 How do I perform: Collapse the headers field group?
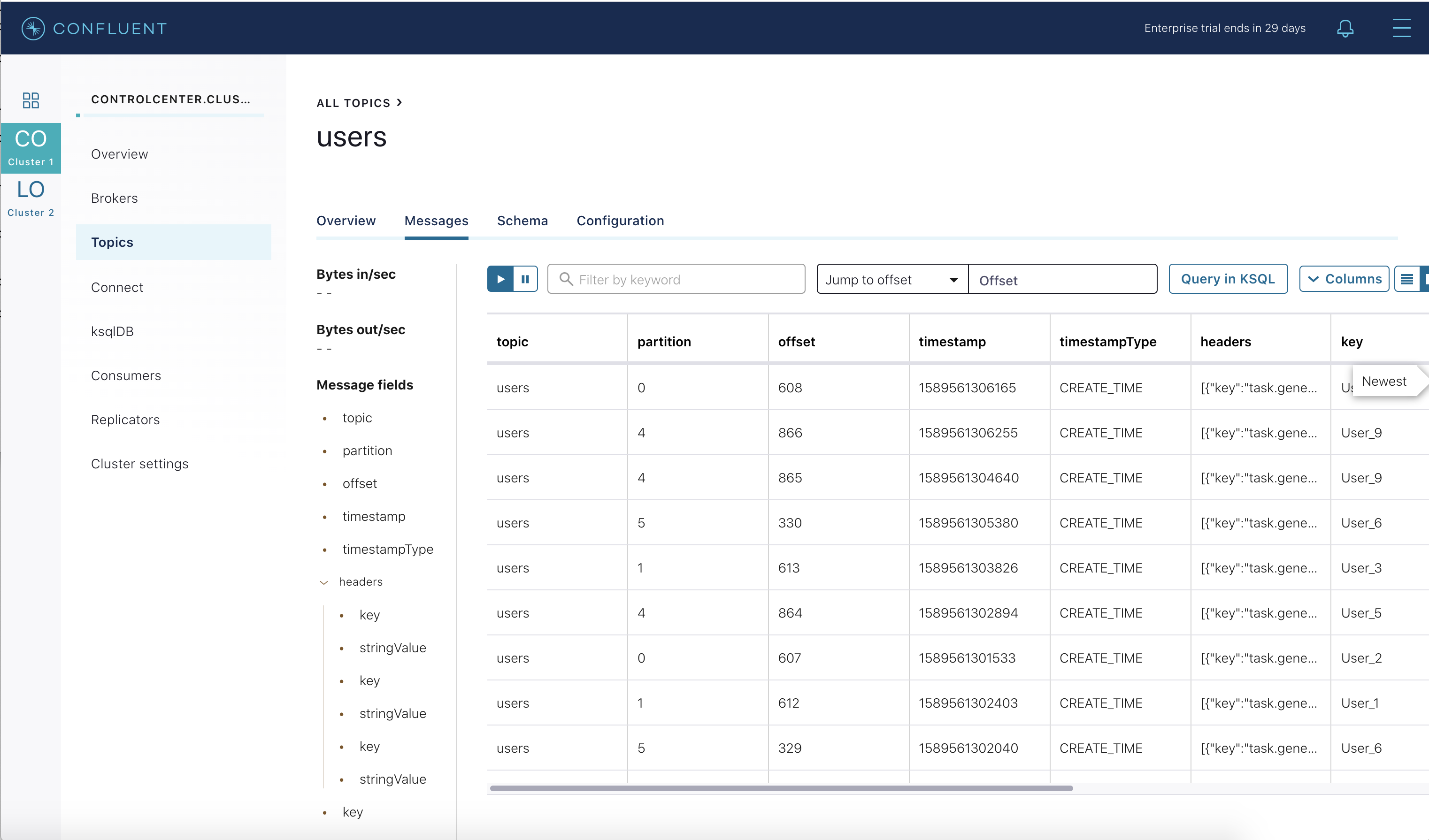click(x=324, y=582)
